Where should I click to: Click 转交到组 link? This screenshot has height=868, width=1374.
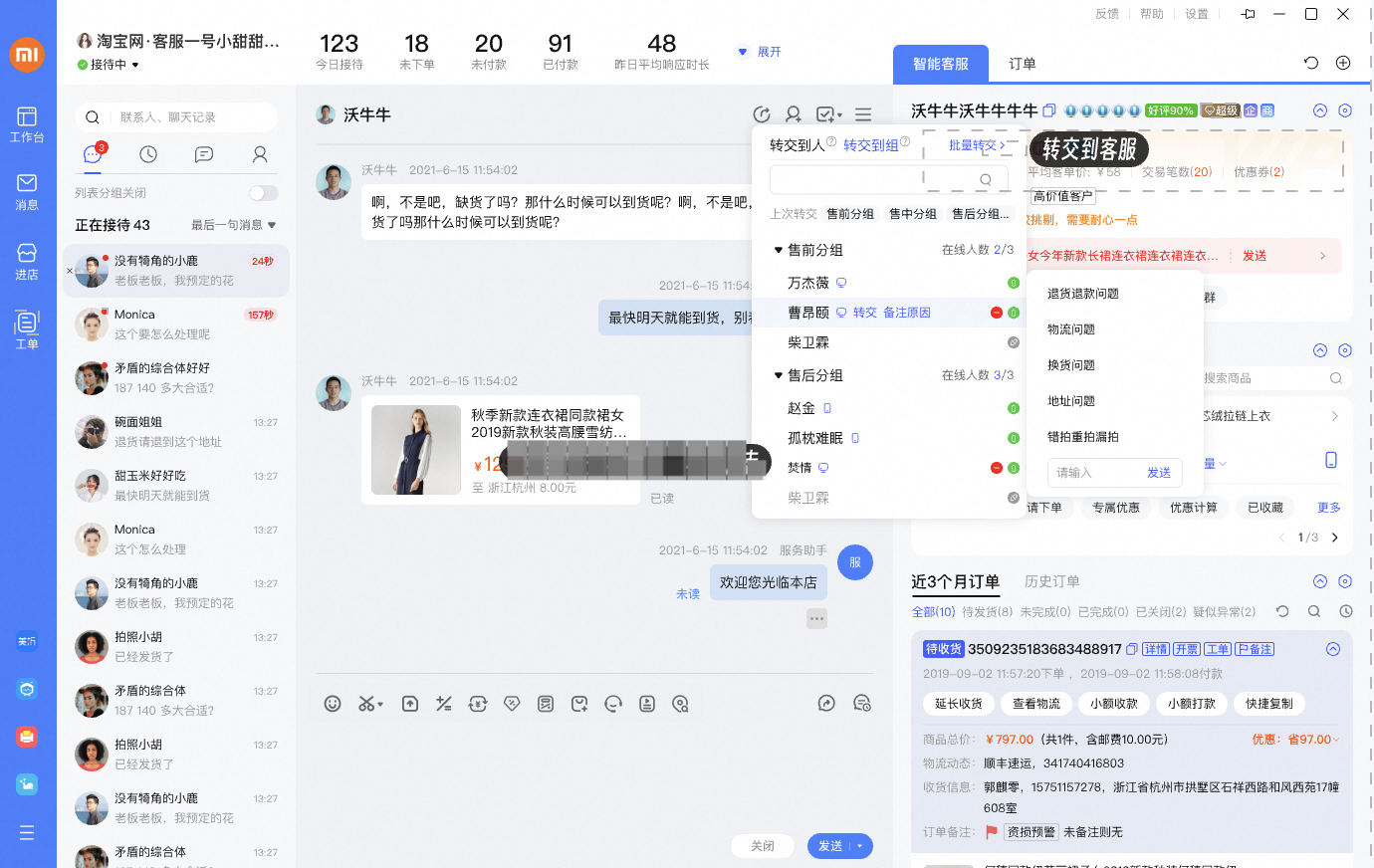coord(871,145)
